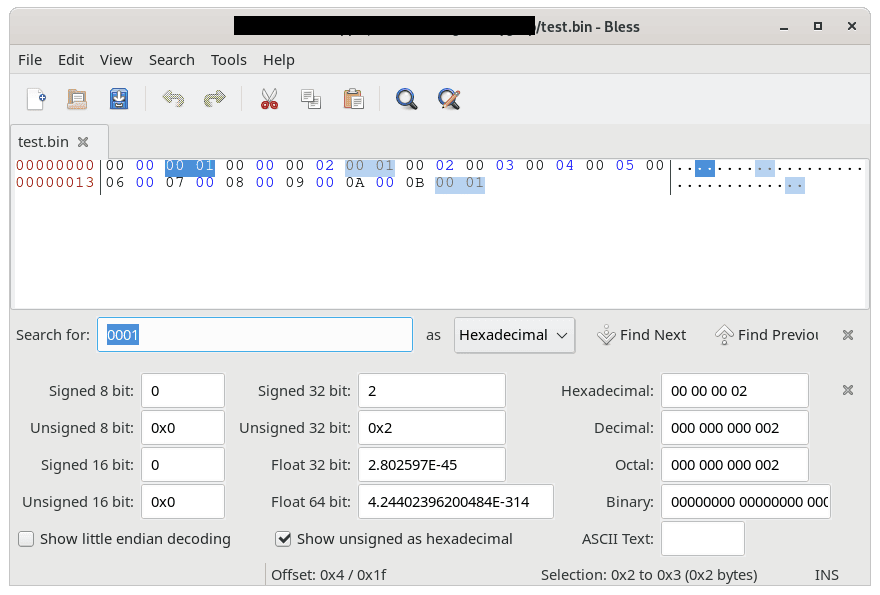Click the Selection 0x2 to 0x3 status entry
The image size is (880, 595).
tap(649, 575)
